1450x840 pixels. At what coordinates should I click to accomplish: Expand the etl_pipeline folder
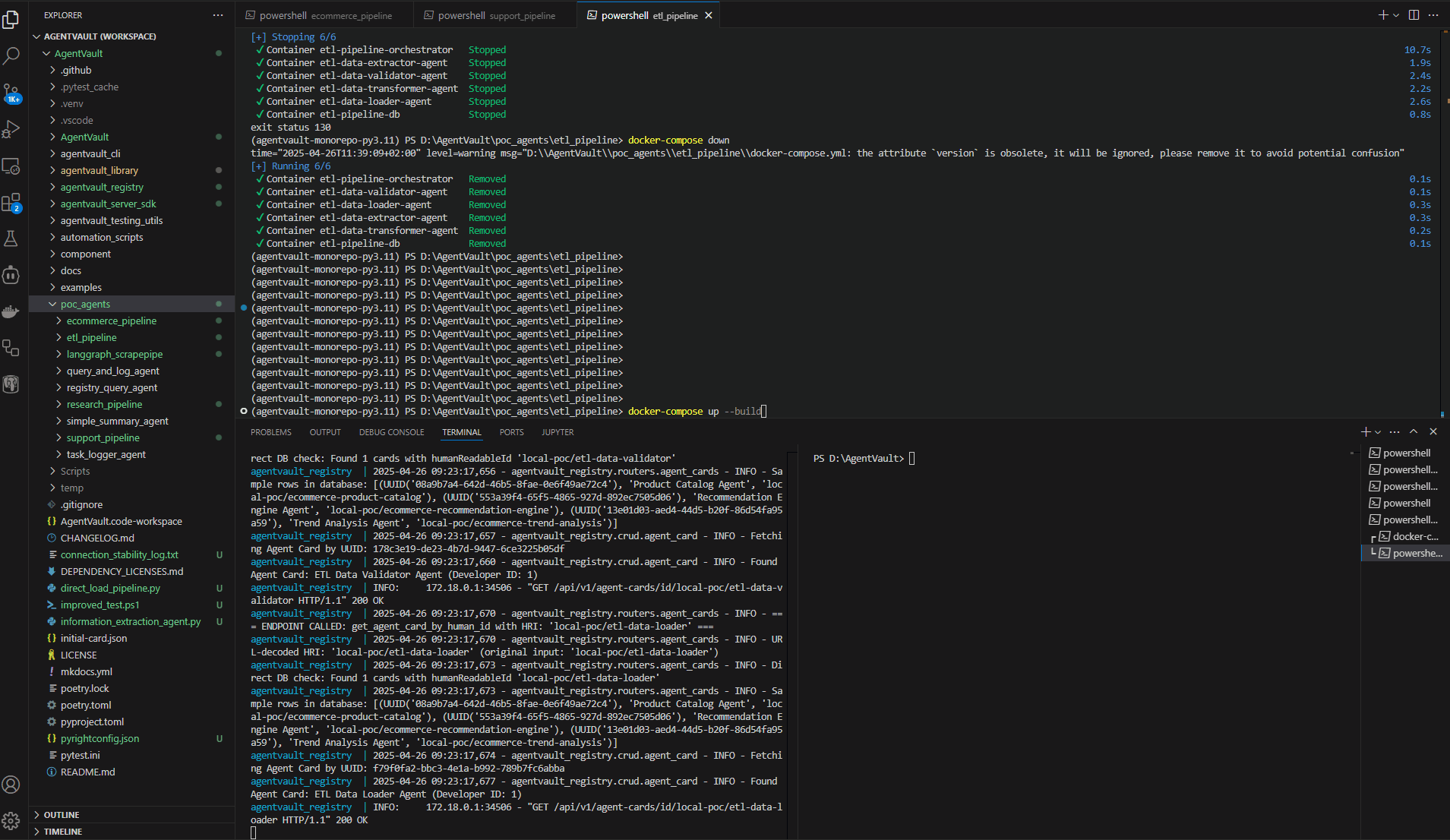(131, 337)
